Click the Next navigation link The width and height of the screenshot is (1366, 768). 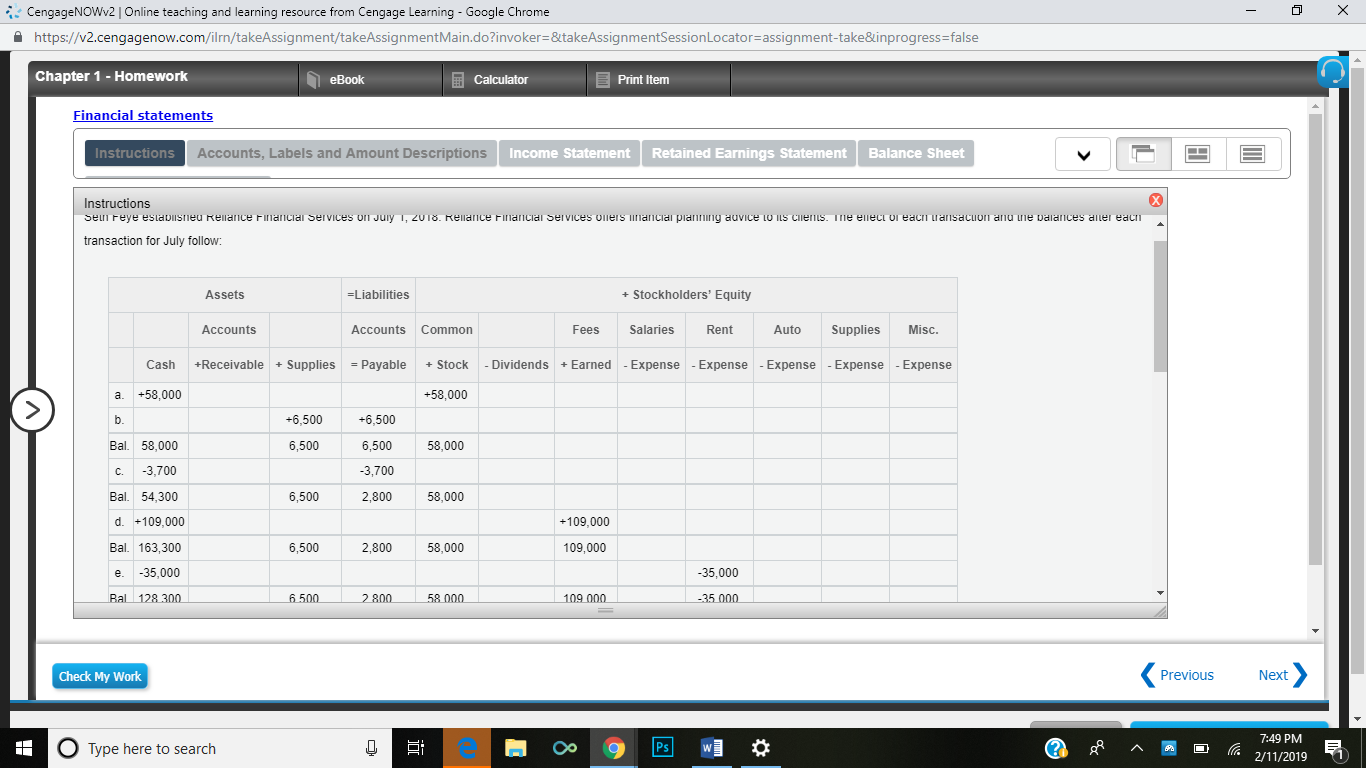pos(1275,675)
